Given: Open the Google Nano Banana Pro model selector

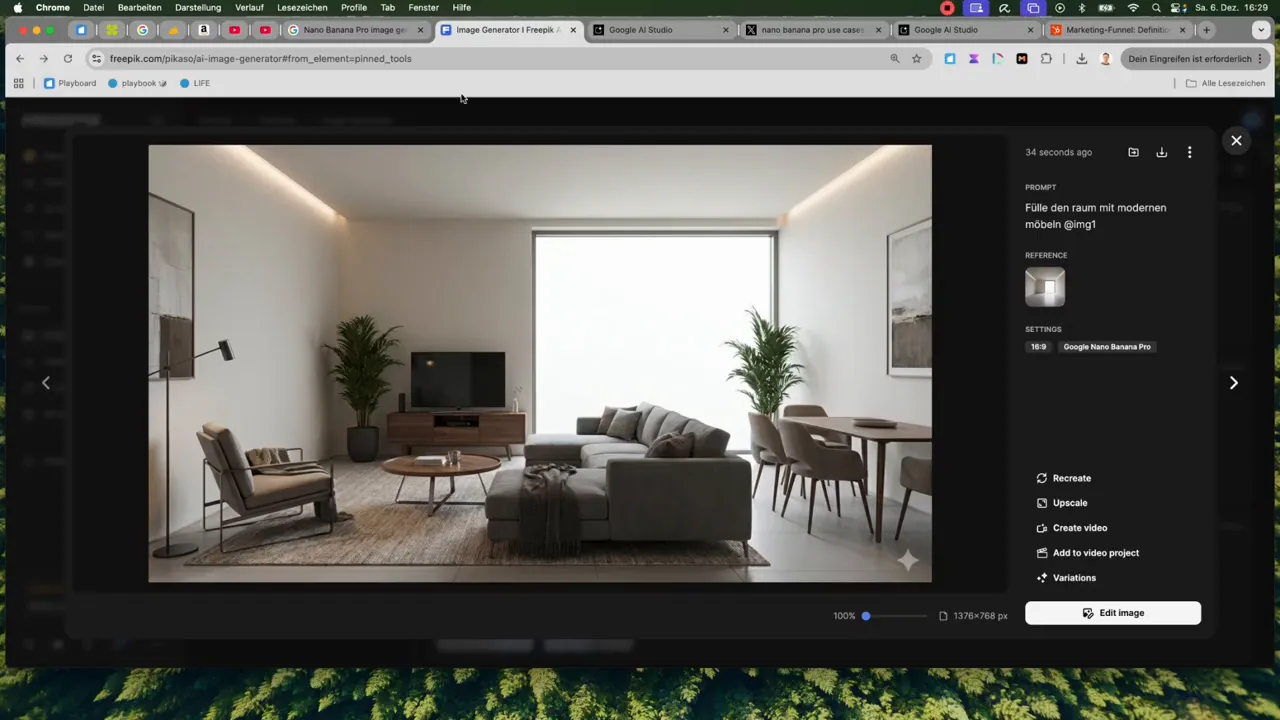Looking at the screenshot, I should pyautogui.click(x=1106, y=346).
